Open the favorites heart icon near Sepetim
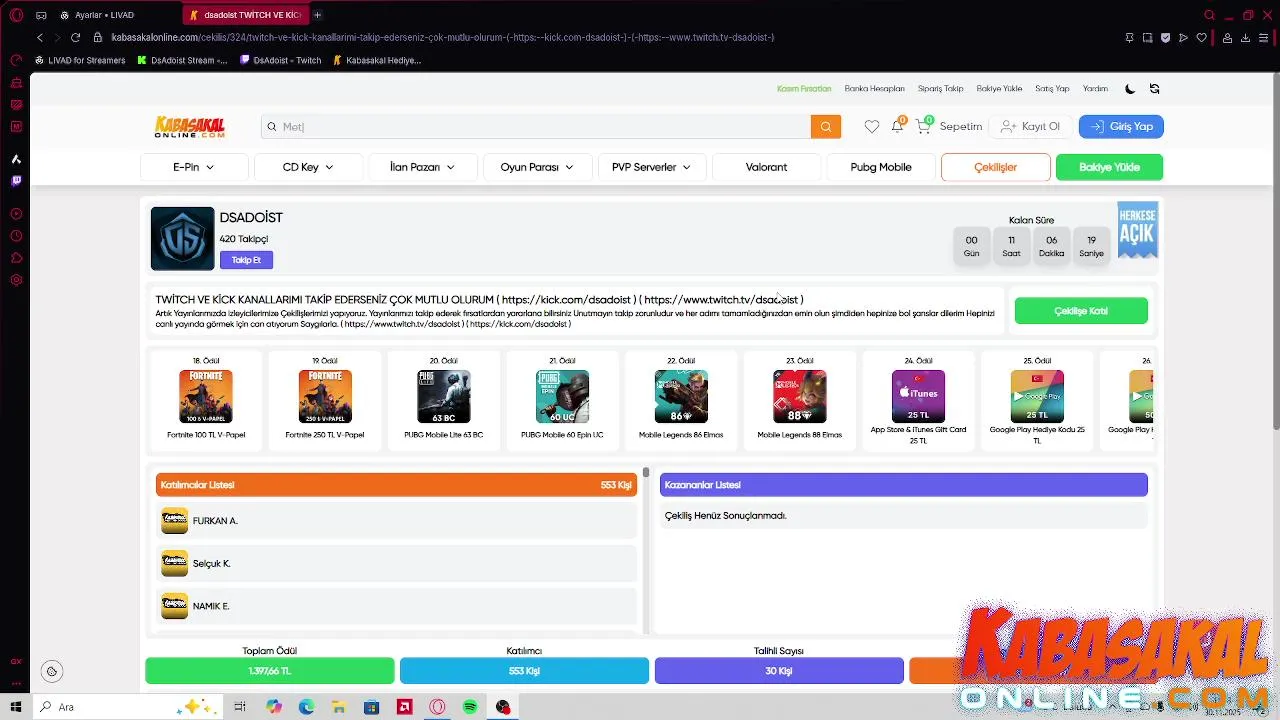 (x=872, y=126)
